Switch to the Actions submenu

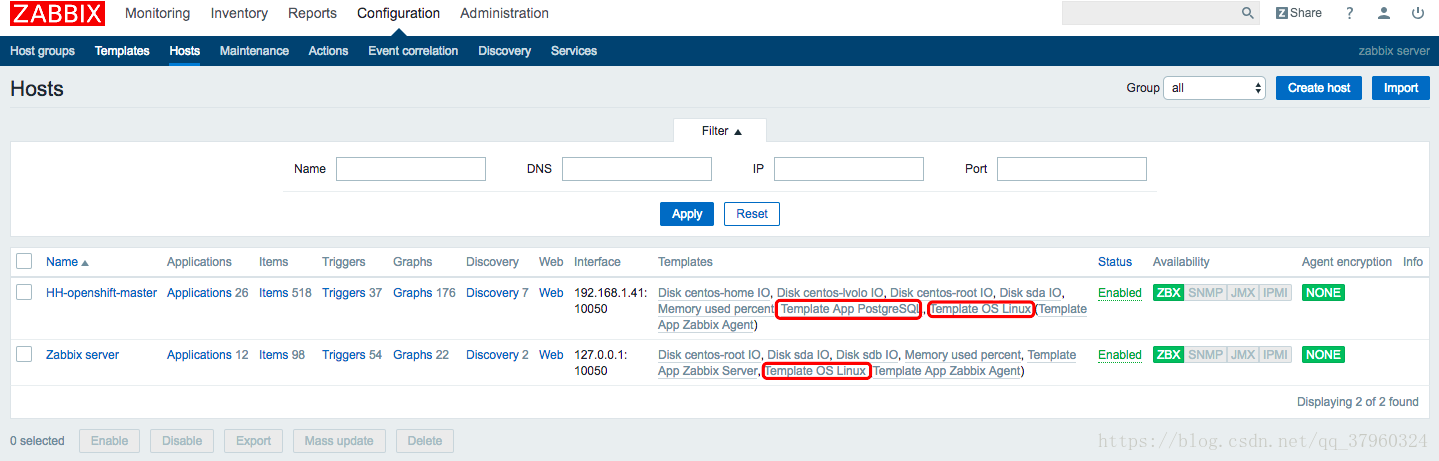(328, 51)
